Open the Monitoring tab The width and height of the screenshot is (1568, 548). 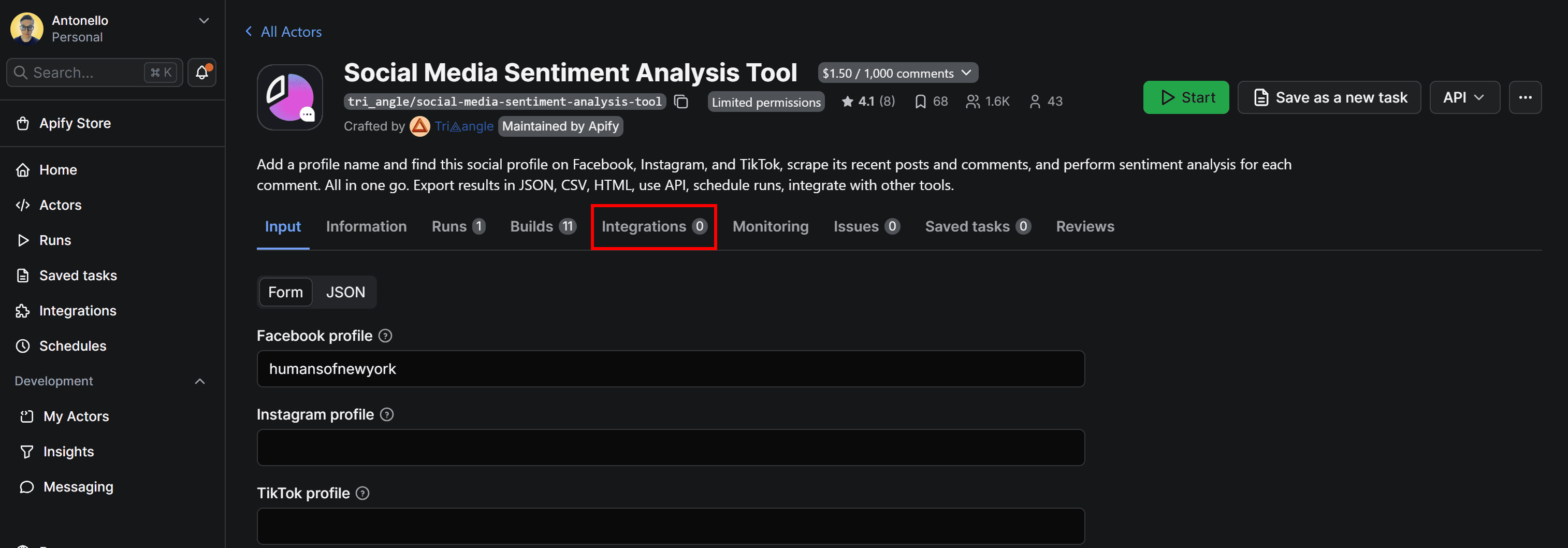[771, 226]
